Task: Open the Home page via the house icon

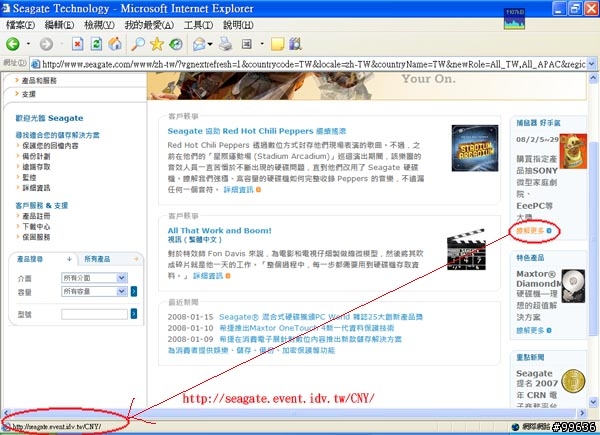Action: (x=115, y=44)
